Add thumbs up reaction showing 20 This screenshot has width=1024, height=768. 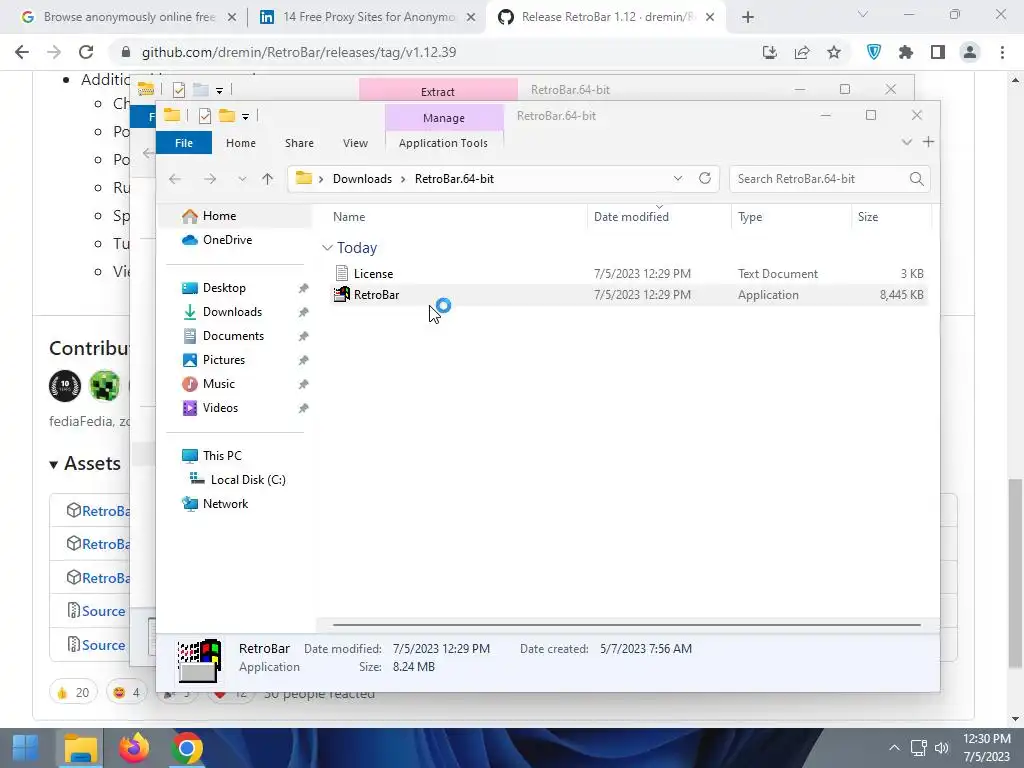(73, 692)
